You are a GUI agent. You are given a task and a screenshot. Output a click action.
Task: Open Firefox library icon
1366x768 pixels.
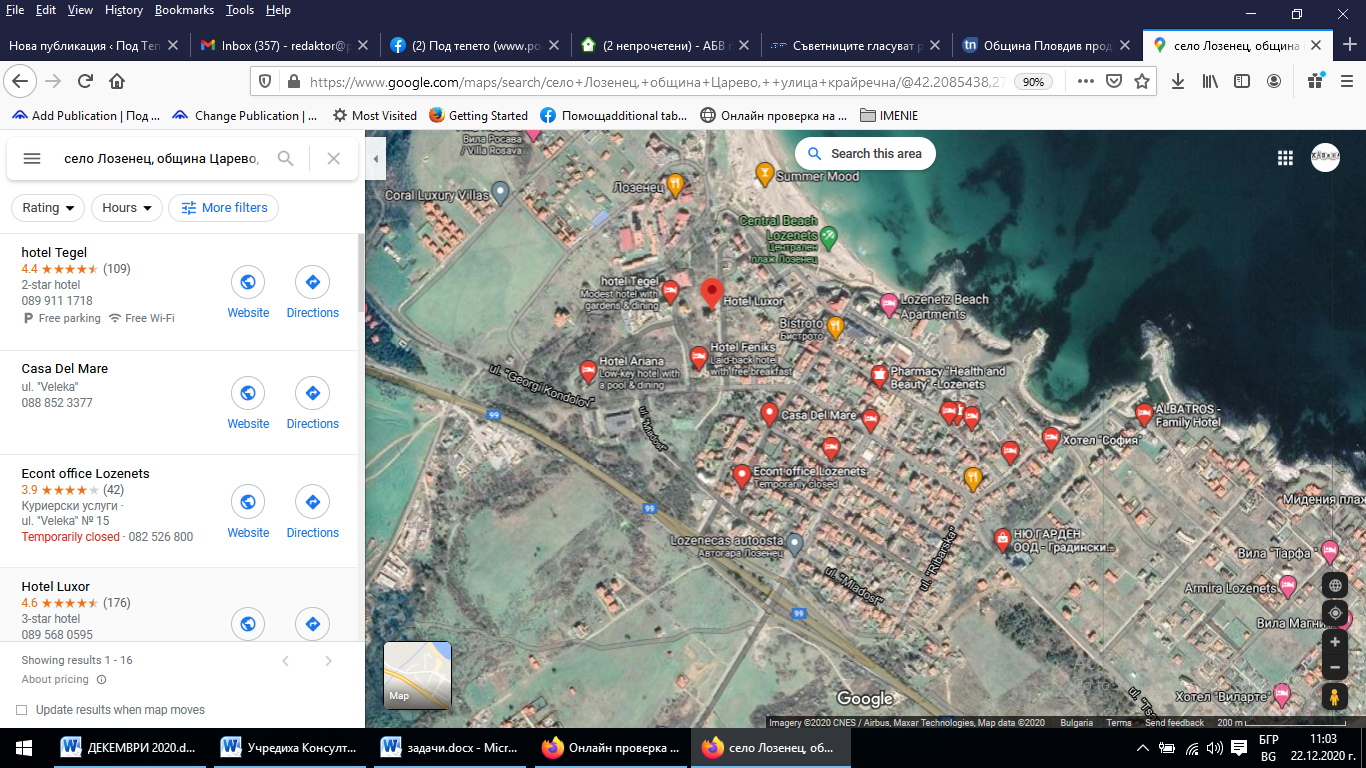pos(1210,81)
